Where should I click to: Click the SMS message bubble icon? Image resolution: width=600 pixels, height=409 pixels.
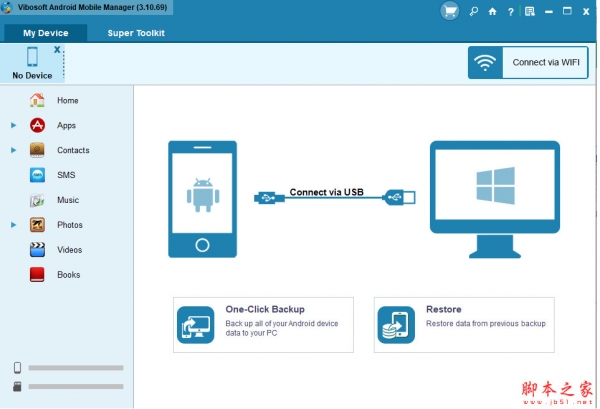coord(37,175)
